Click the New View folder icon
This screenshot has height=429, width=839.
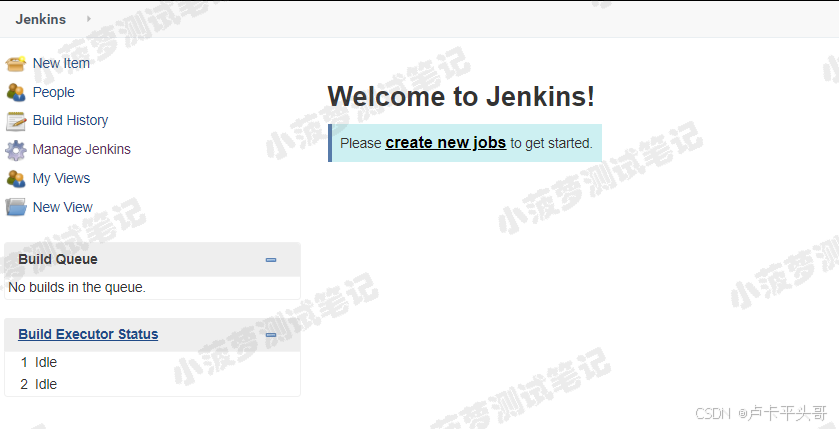click(16, 207)
